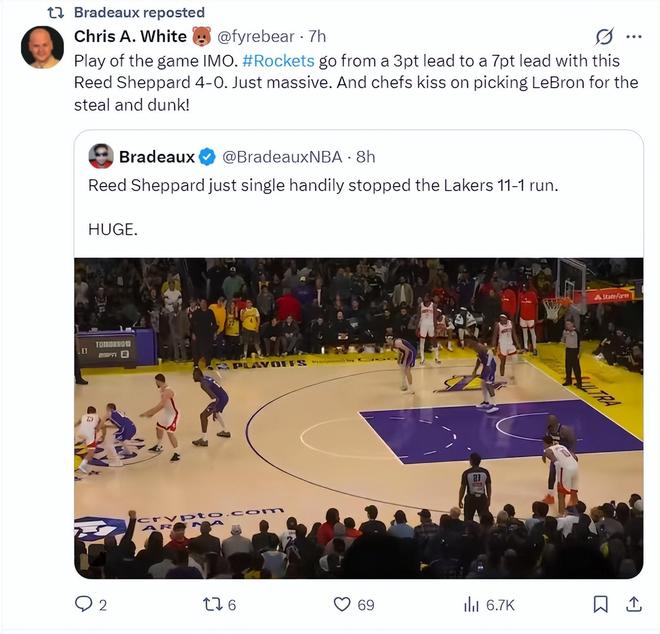Click the @BradeauxNBA handle
660x634 pixels.
pyautogui.click(x=283, y=156)
